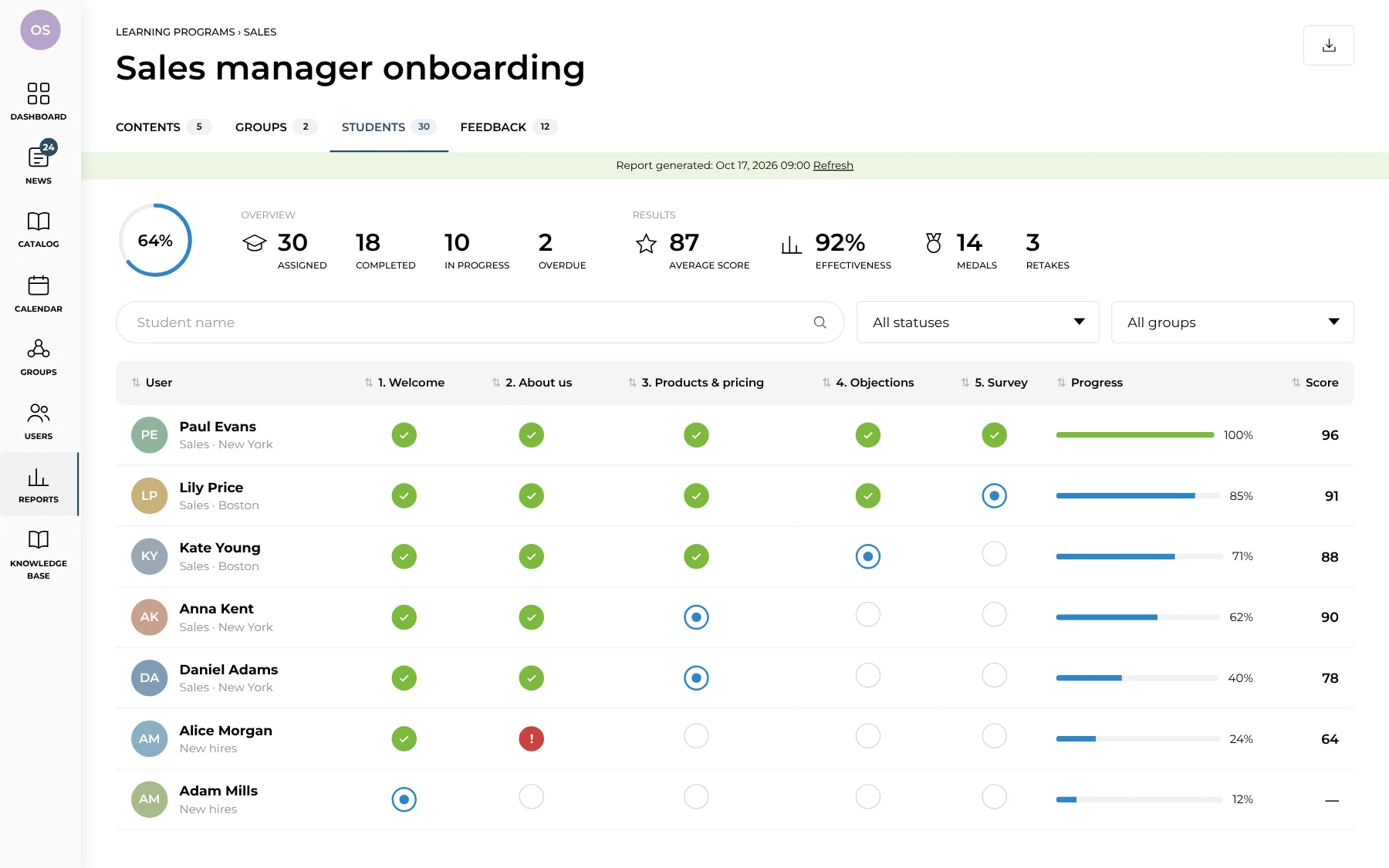Open the All statuses dropdown
Screen dimensions: 1389x868
[x=978, y=323]
